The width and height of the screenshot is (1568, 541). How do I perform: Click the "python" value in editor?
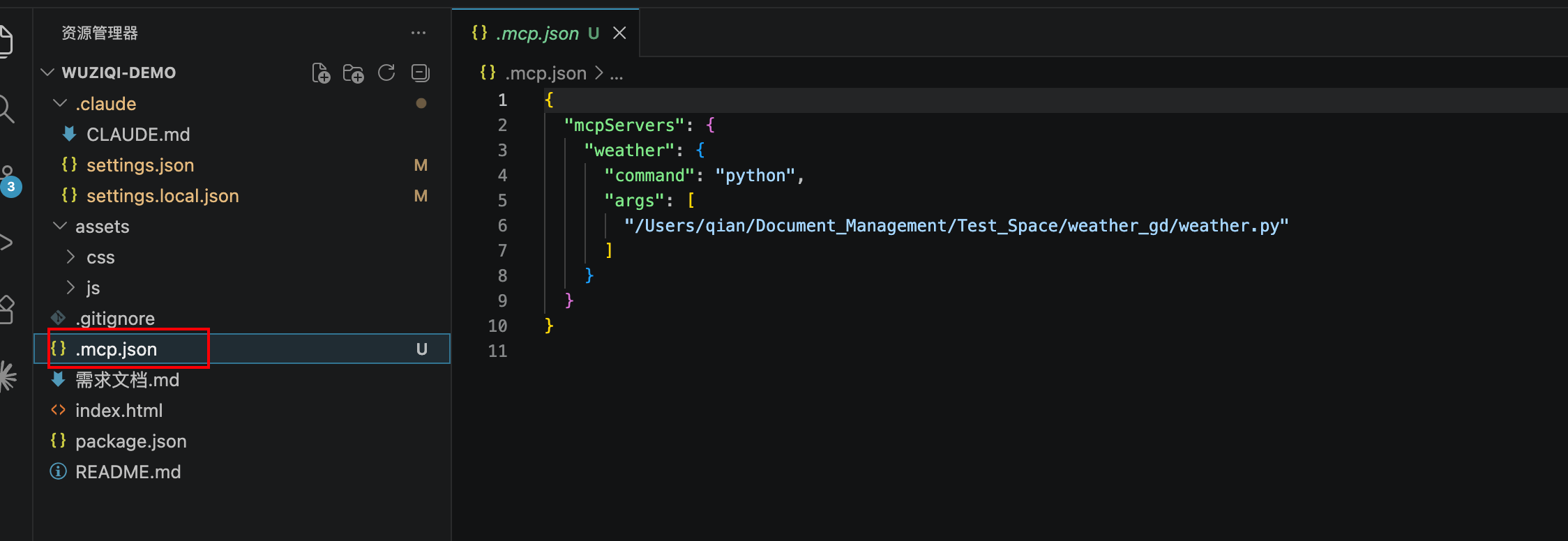pos(755,175)
